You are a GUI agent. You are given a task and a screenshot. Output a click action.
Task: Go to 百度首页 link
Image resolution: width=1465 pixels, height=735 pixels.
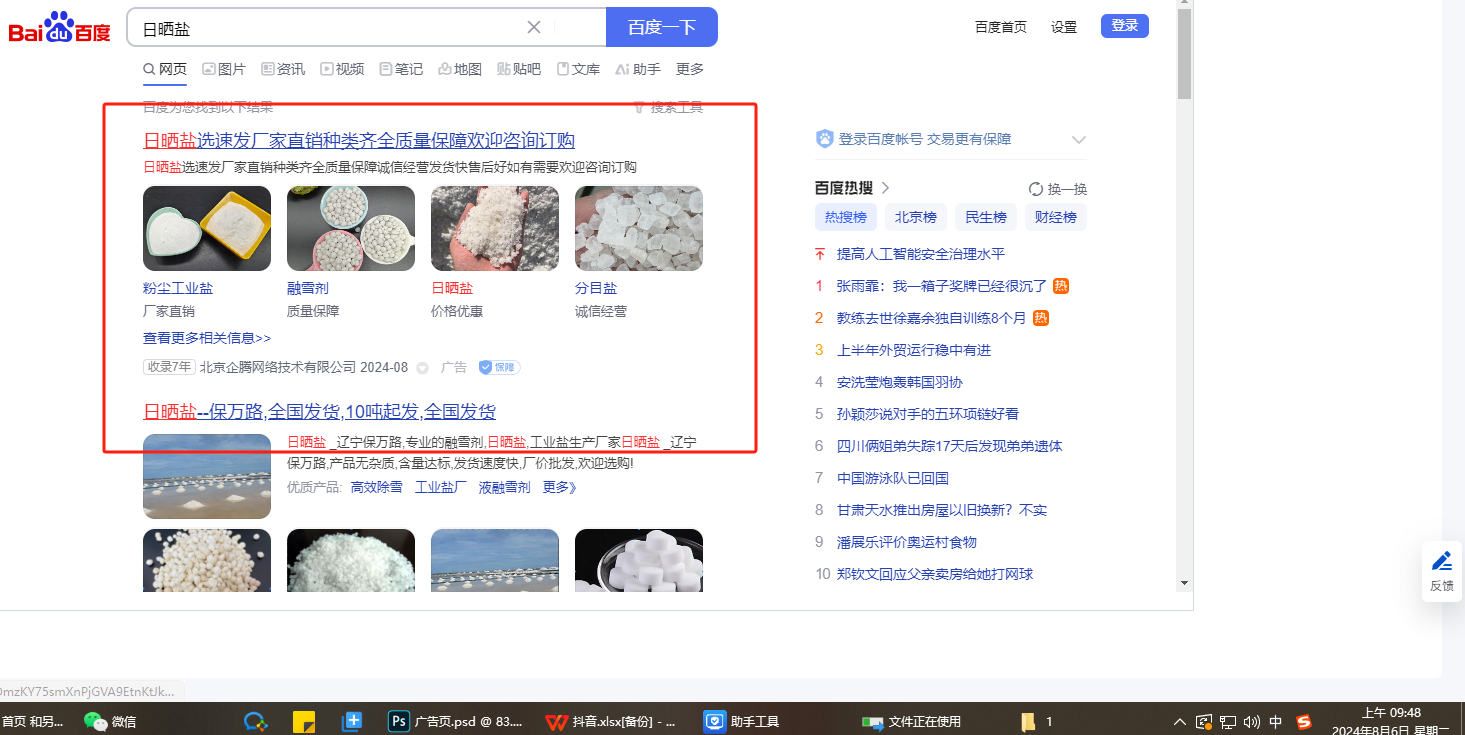click(x=1001, y=27)
